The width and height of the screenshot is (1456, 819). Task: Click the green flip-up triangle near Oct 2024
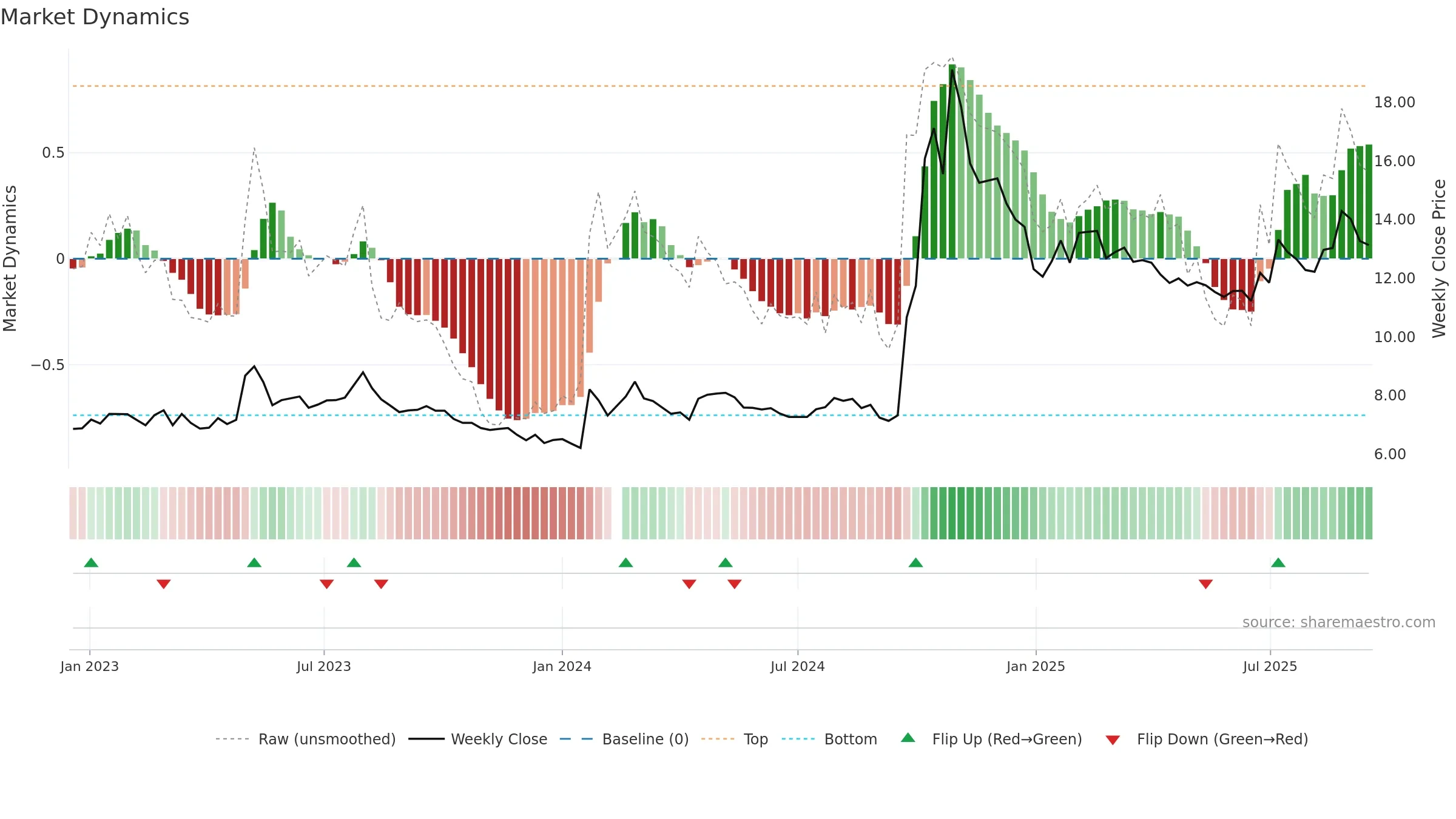pyautogui.click(x=916, y=562)
